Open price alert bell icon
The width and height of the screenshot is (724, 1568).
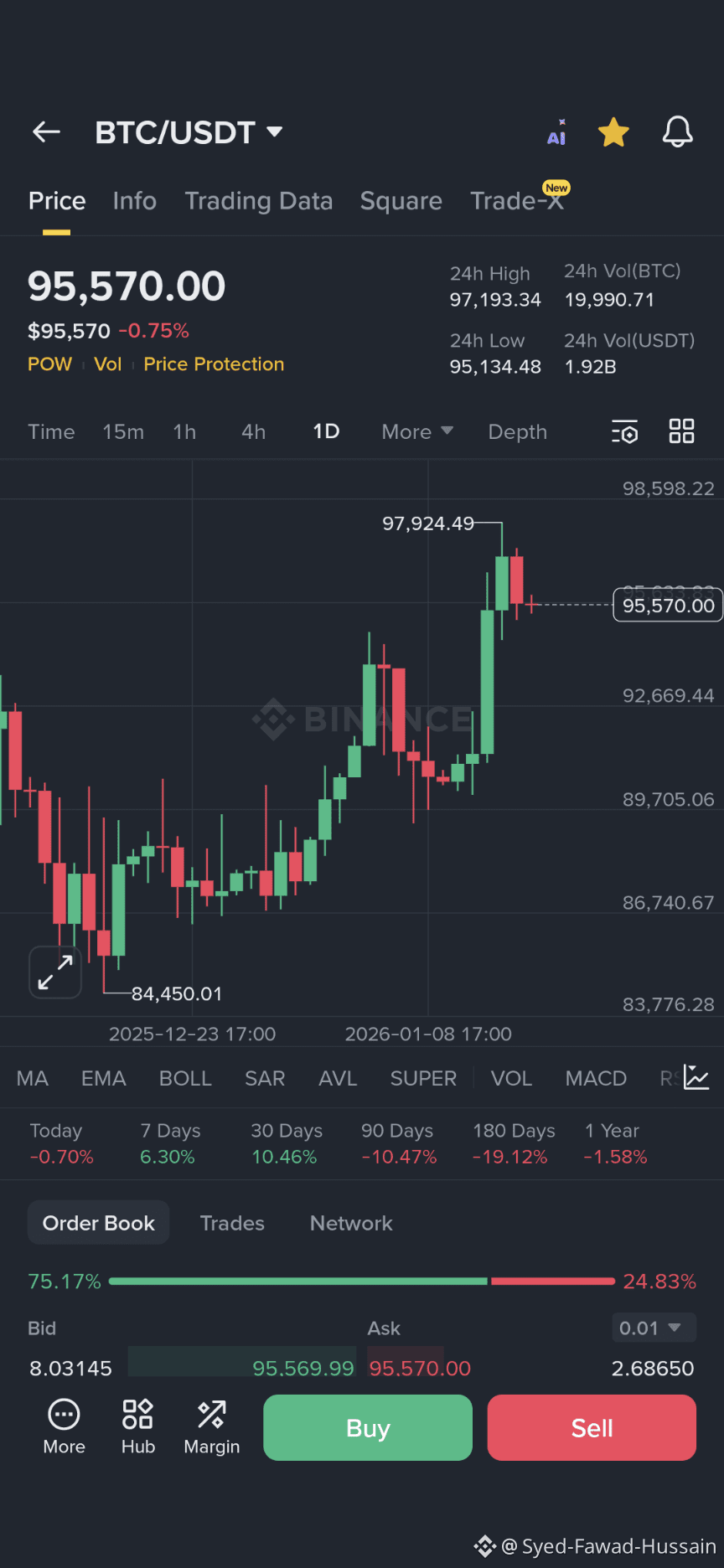click(677, 132)
